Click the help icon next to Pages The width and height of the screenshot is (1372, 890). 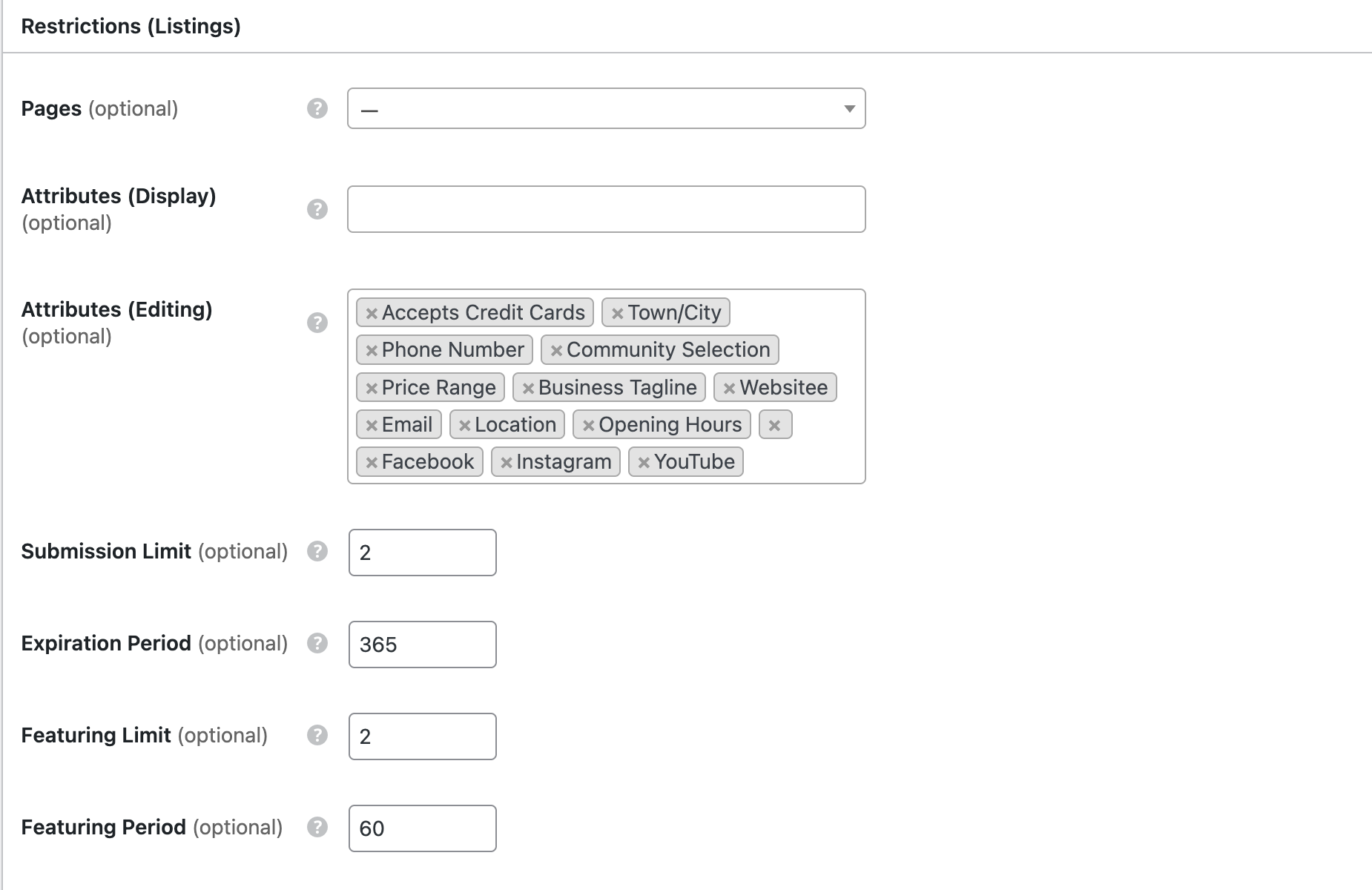(317, 108)
